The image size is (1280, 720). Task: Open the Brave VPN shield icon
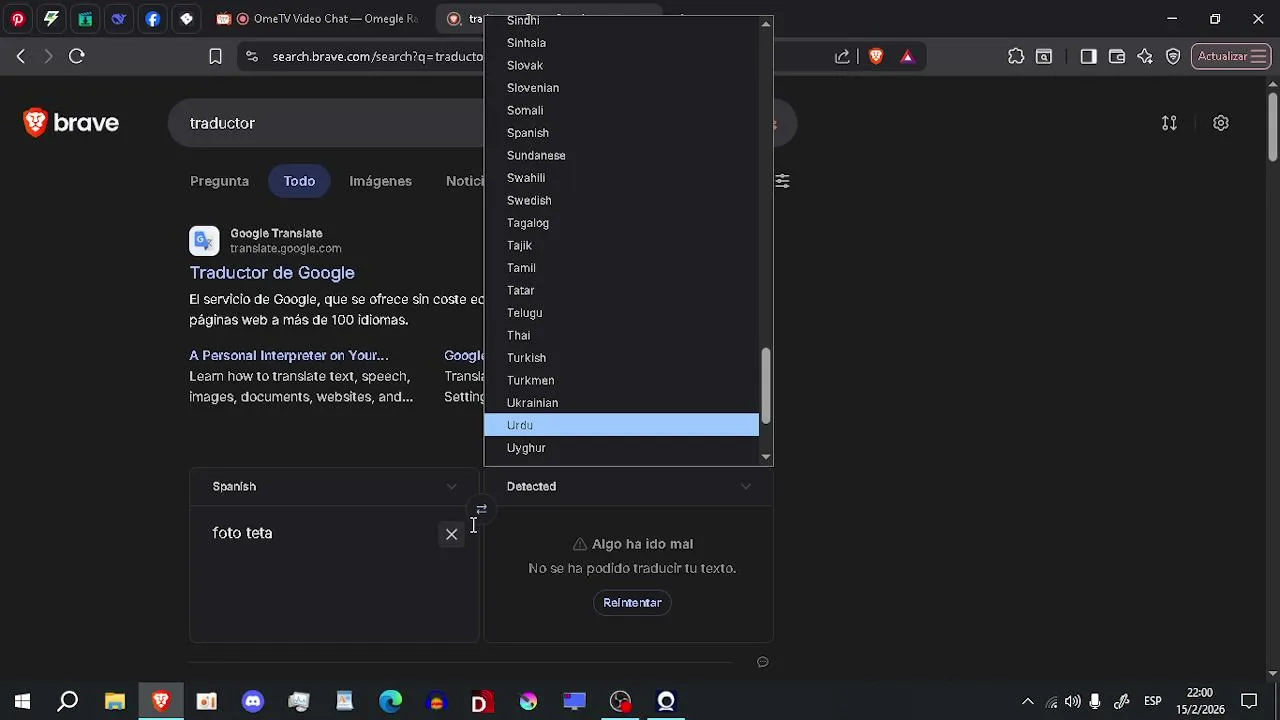click(x=1173, y=57)
